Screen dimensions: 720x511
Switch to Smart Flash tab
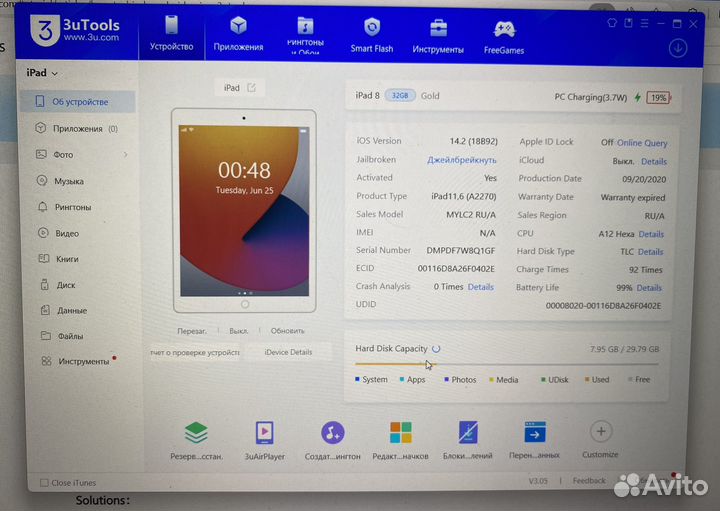click(371, 36)
